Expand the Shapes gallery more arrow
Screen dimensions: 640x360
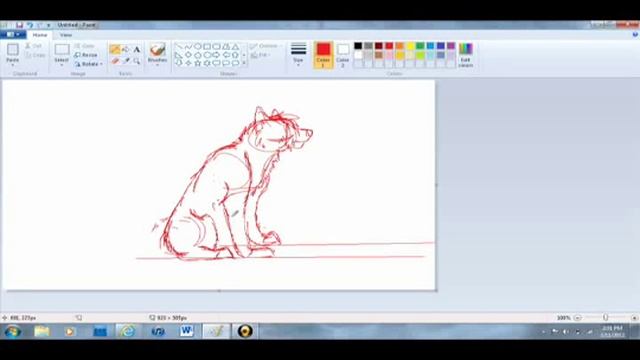244,63
